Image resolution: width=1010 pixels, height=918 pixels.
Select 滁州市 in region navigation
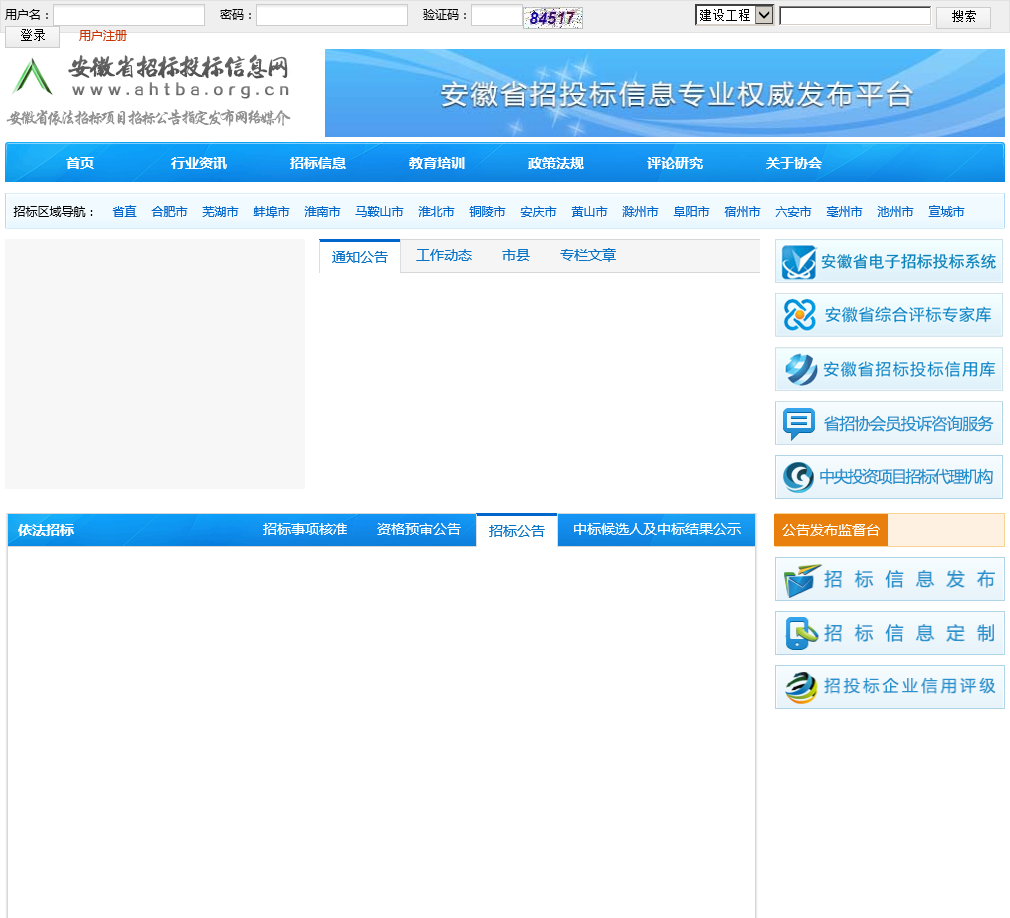[x=640, y=211]
